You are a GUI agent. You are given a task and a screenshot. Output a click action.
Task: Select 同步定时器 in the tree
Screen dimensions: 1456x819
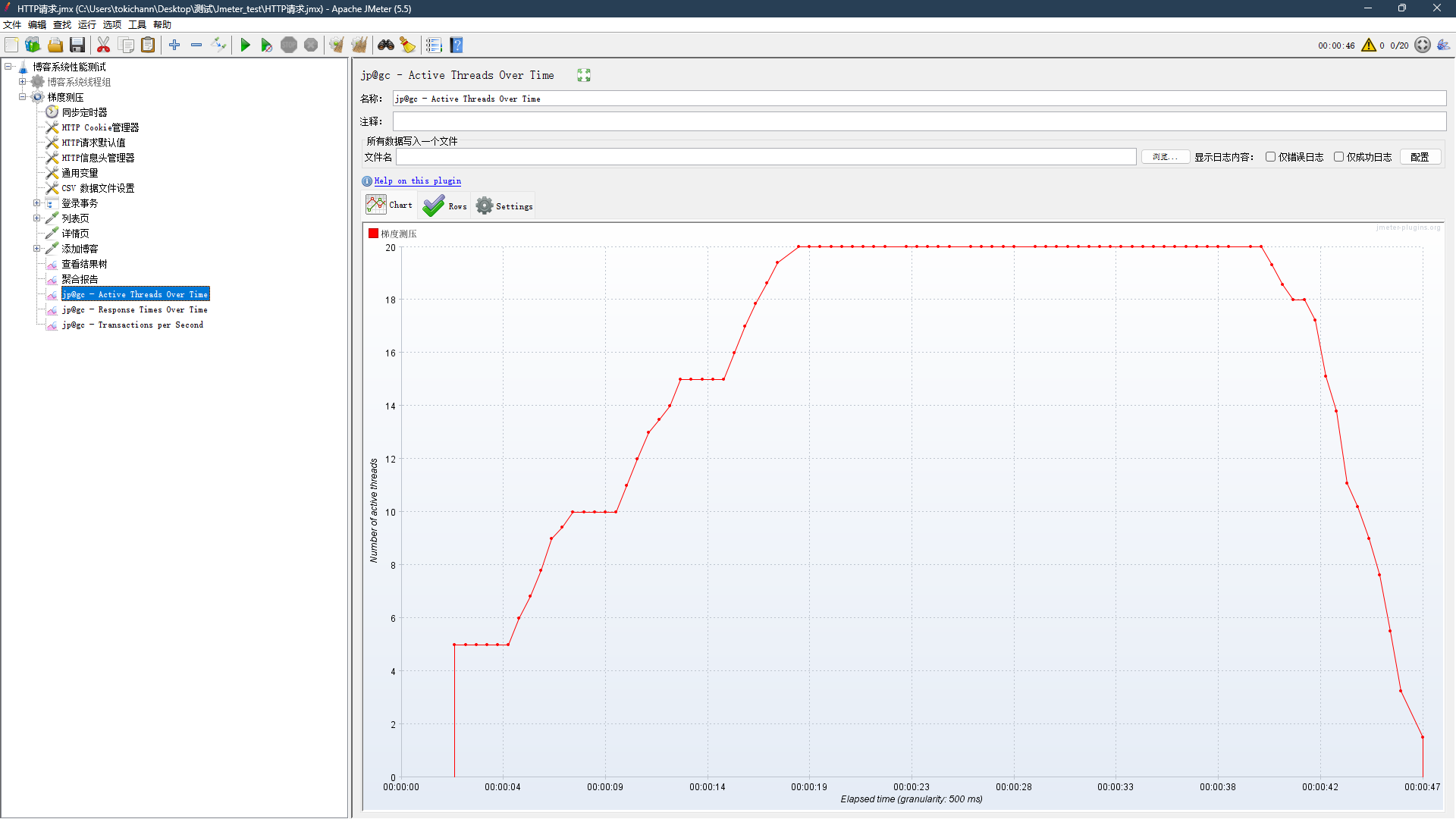pyautogui.click(x=84, y=112)
